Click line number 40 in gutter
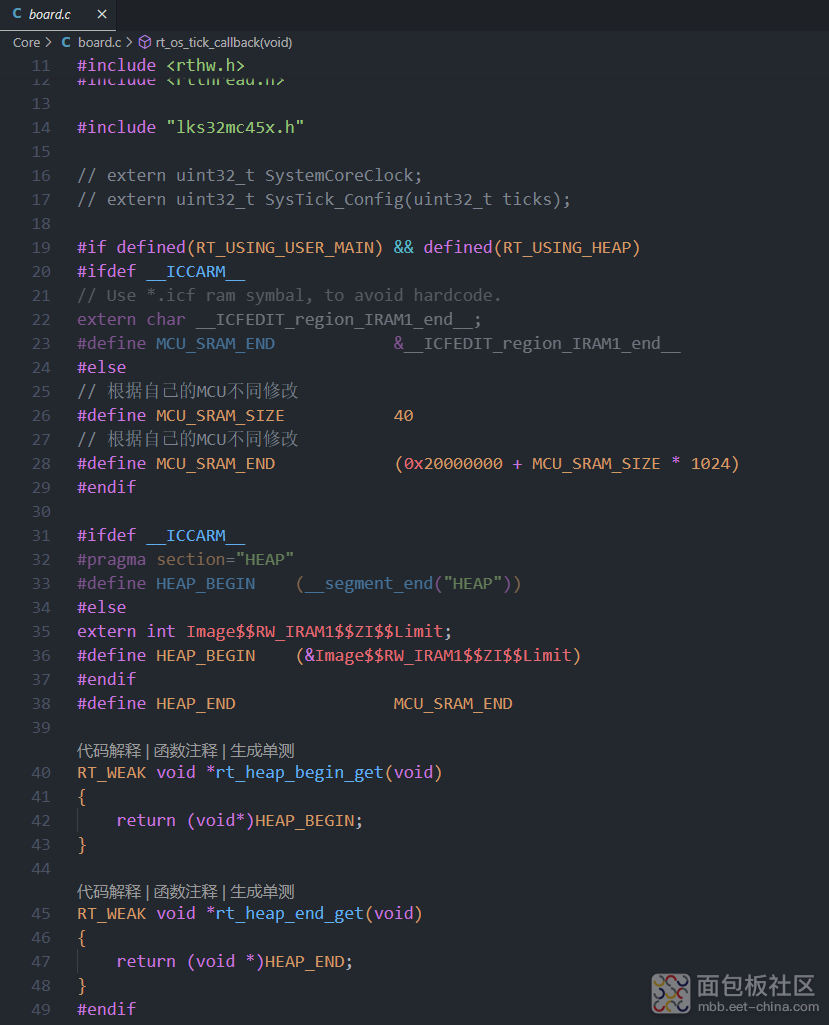The width and height of the screenshot is (829, 1025). pos(41,773)
